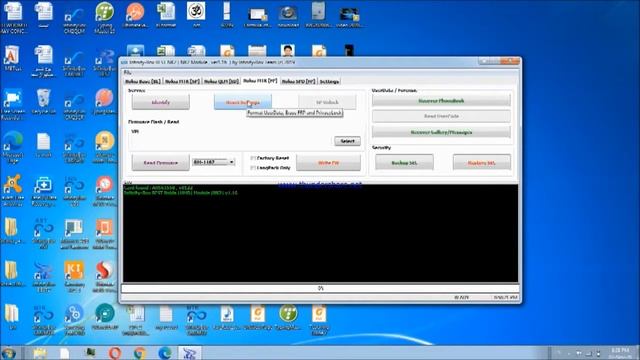Open the Recycle Bin on the desktop
The width and height of the screenshot is (640, 360).
click(43, 101)
